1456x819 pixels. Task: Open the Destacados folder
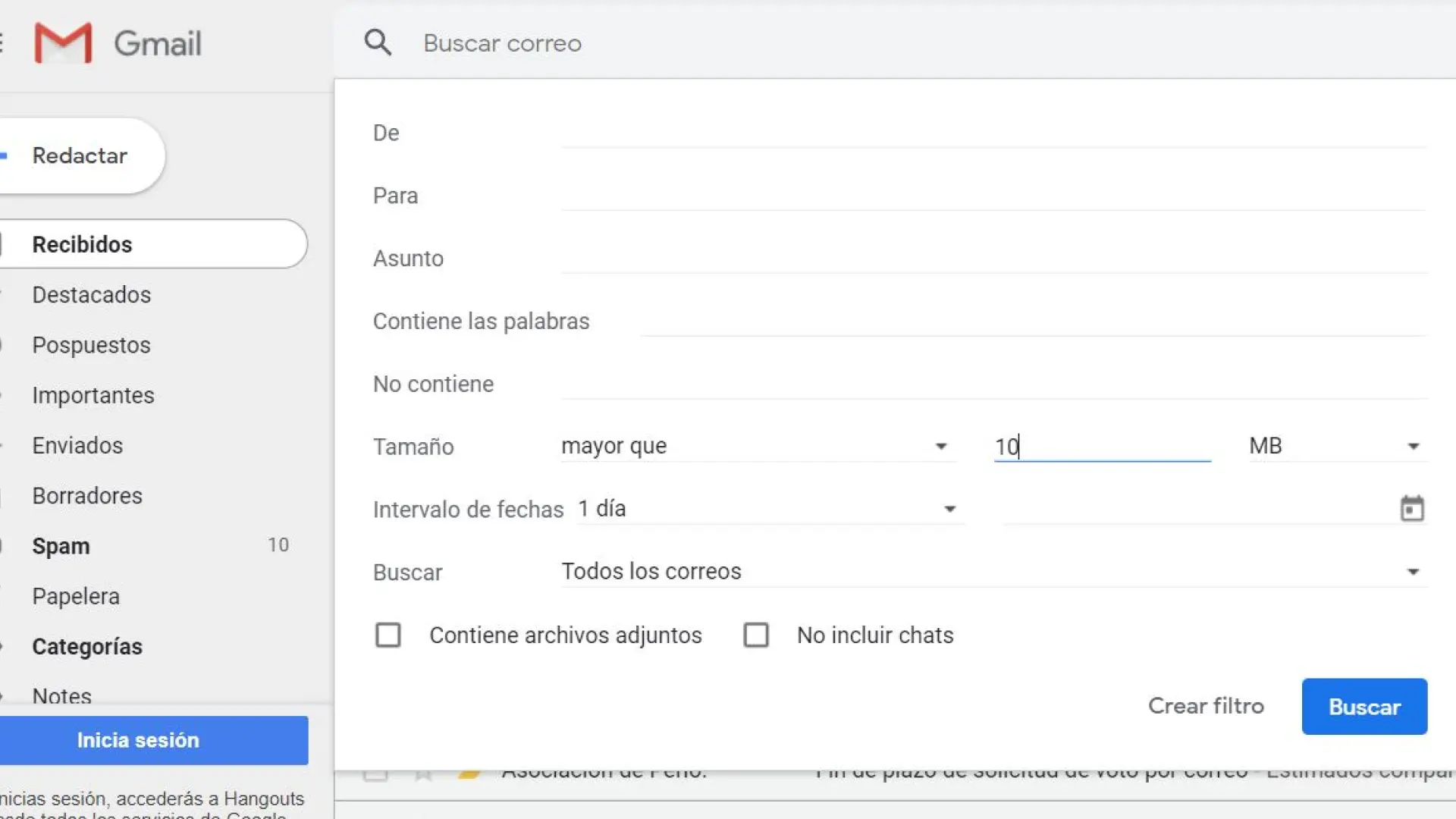click(x=92, y=295)
